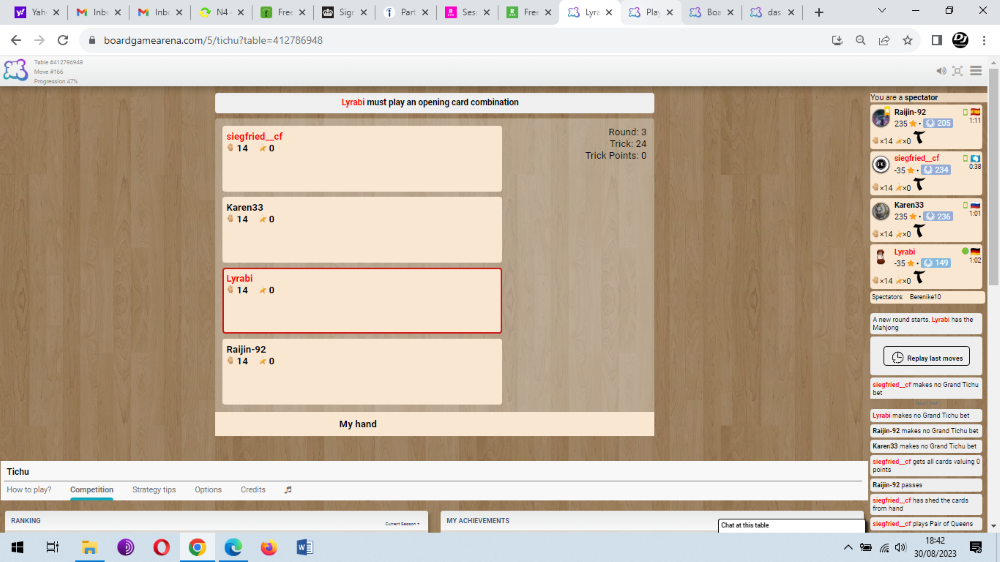The width and height of the screenshot is (1000, 562).
Task: Click the music note icon tab
Action: point(288,490)
